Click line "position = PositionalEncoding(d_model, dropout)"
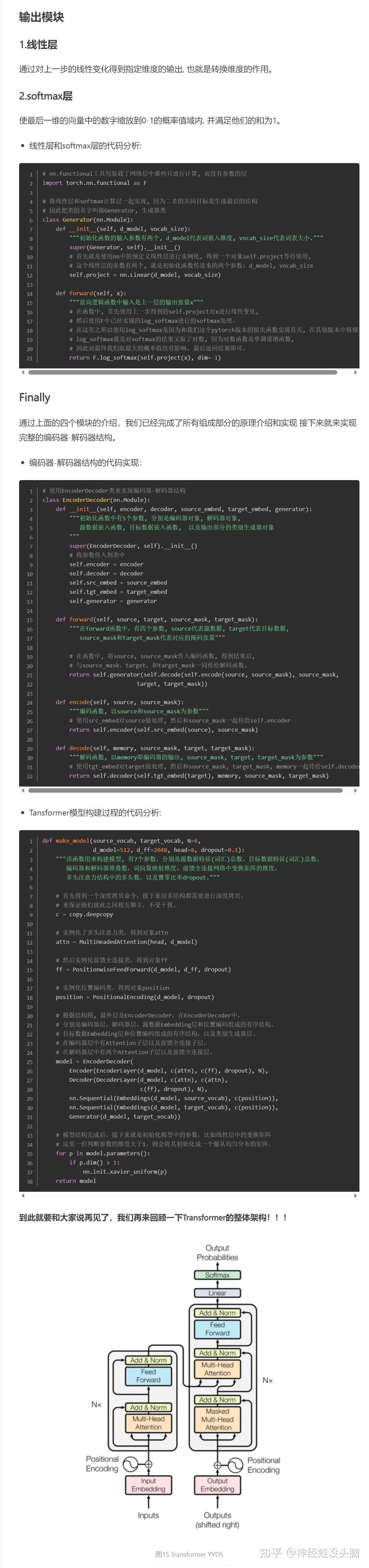The height and width of the screenshot is (1568, 369). 135,997
